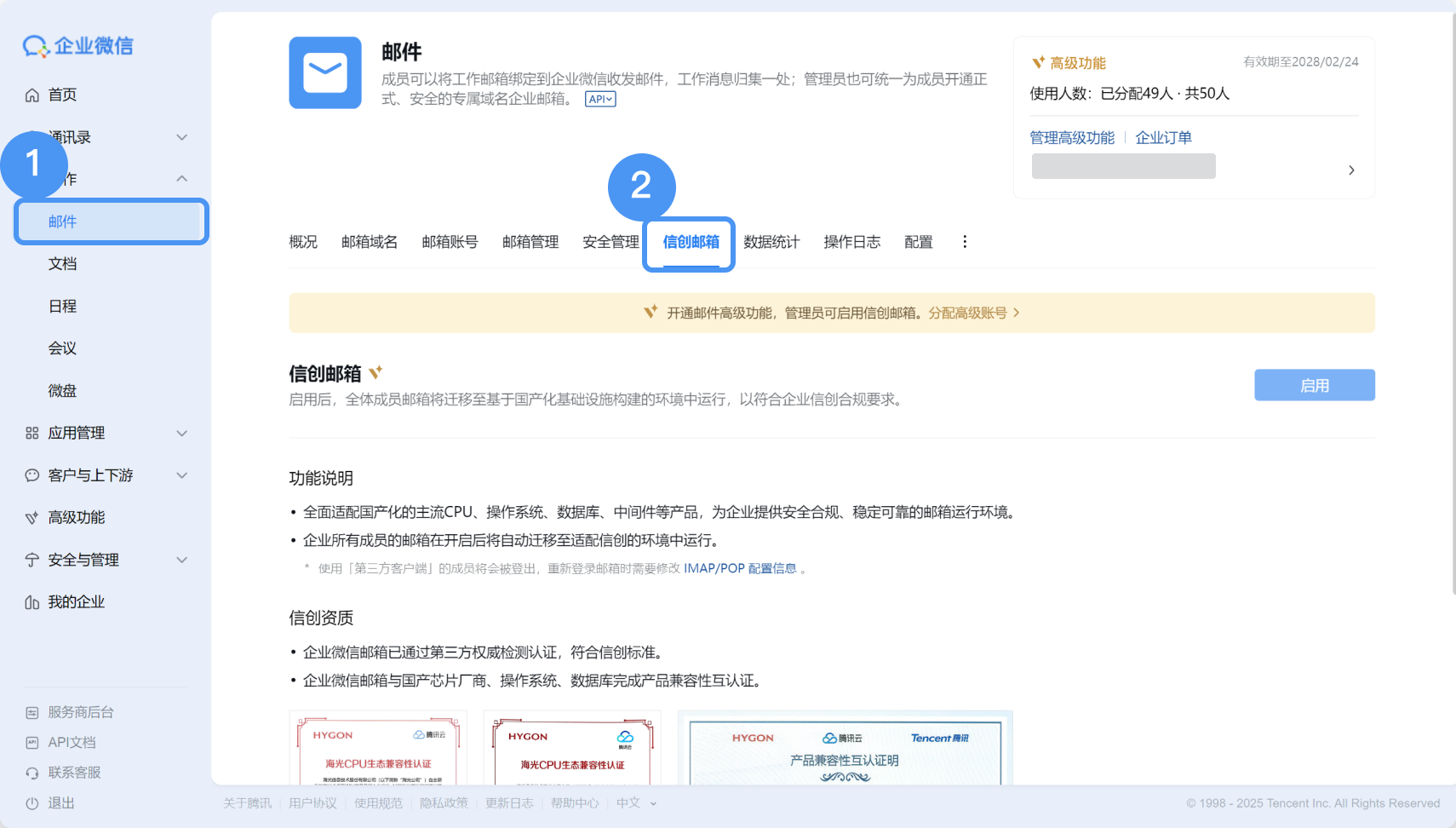Click the arrow in the advanced features card

1351,170
